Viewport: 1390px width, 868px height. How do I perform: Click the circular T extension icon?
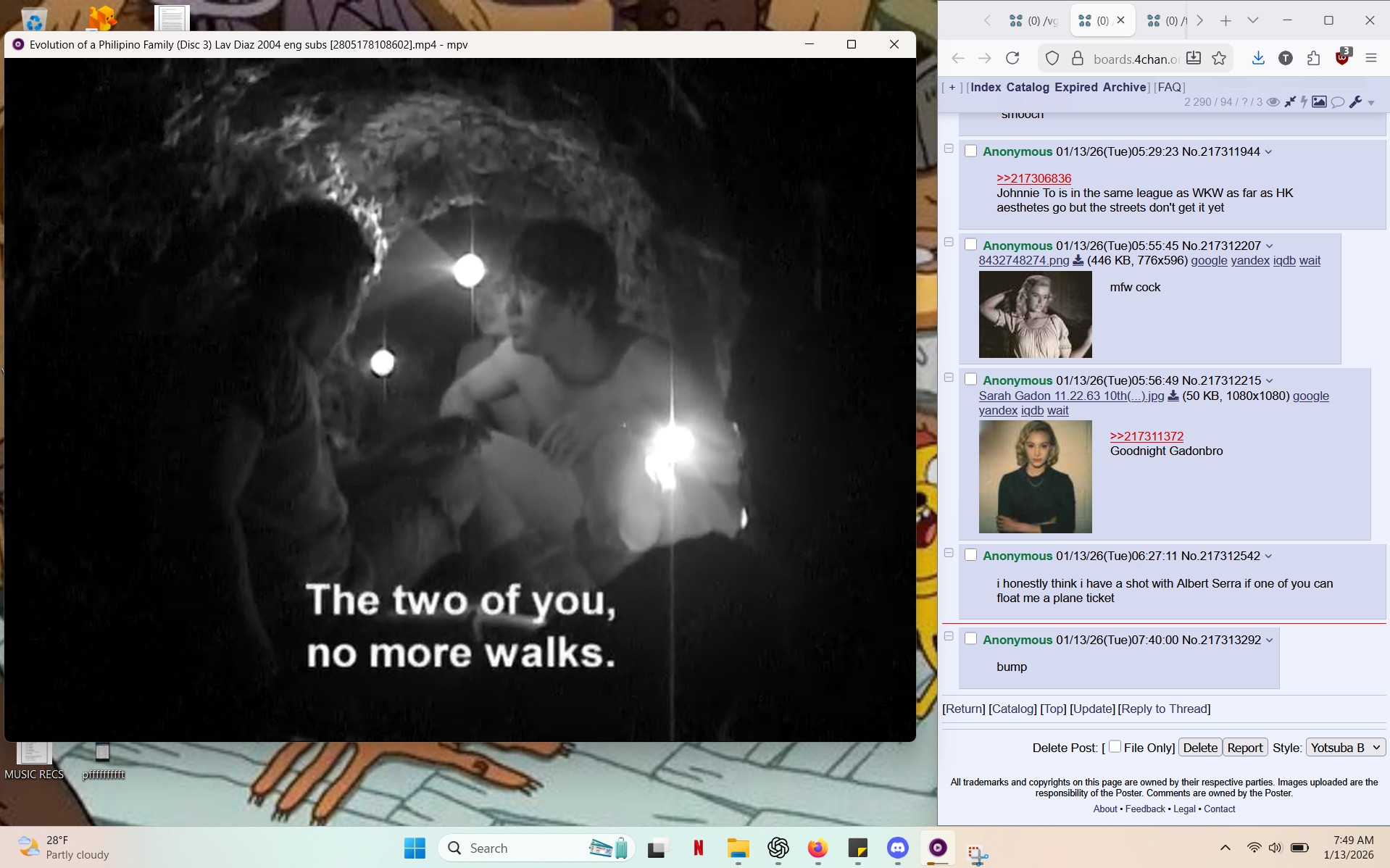(x=1286, y=58)
